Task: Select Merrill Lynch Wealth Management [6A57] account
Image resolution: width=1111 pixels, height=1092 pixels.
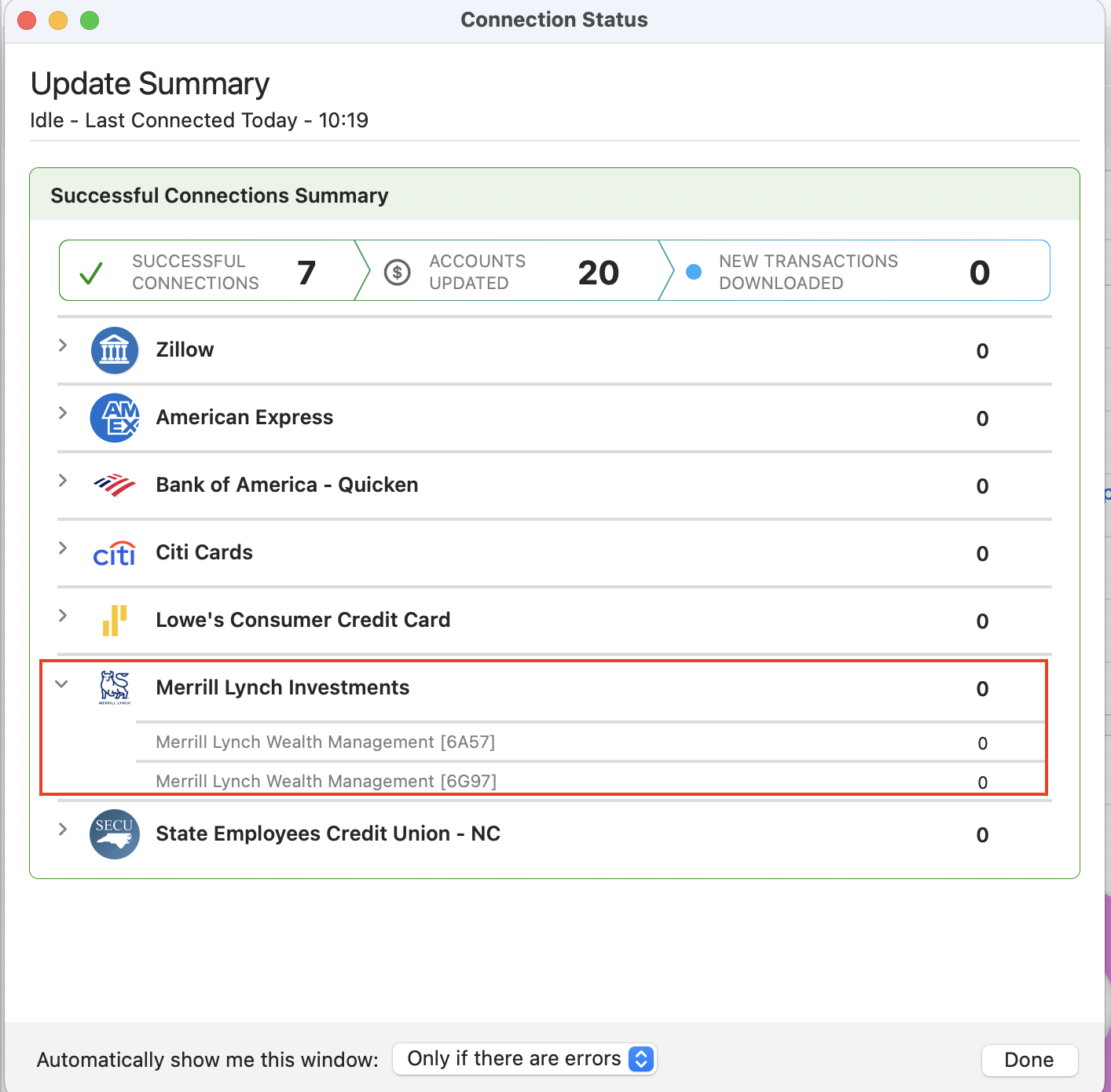Action: coord(325,742)
